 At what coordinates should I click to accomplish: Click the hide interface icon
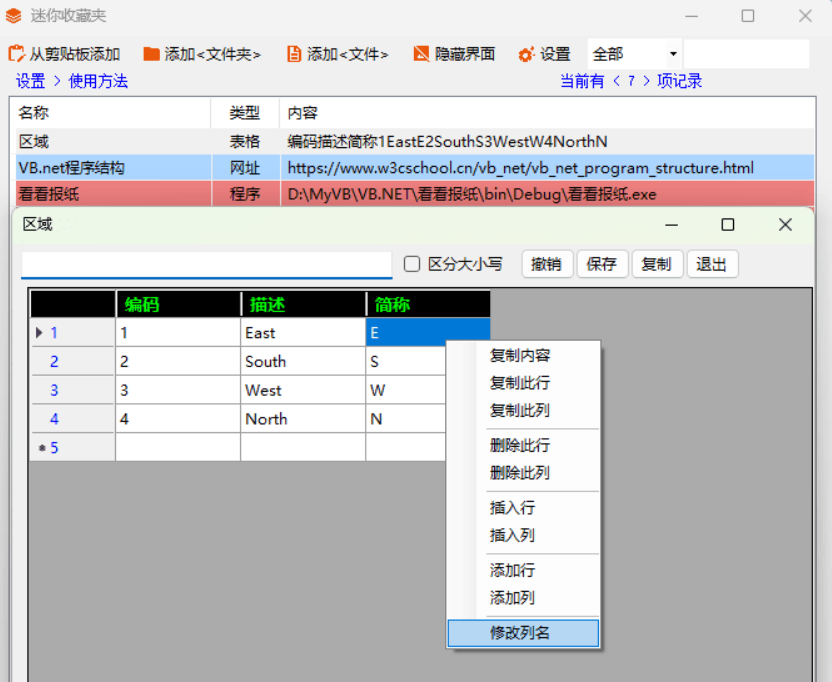coord(421,54)
